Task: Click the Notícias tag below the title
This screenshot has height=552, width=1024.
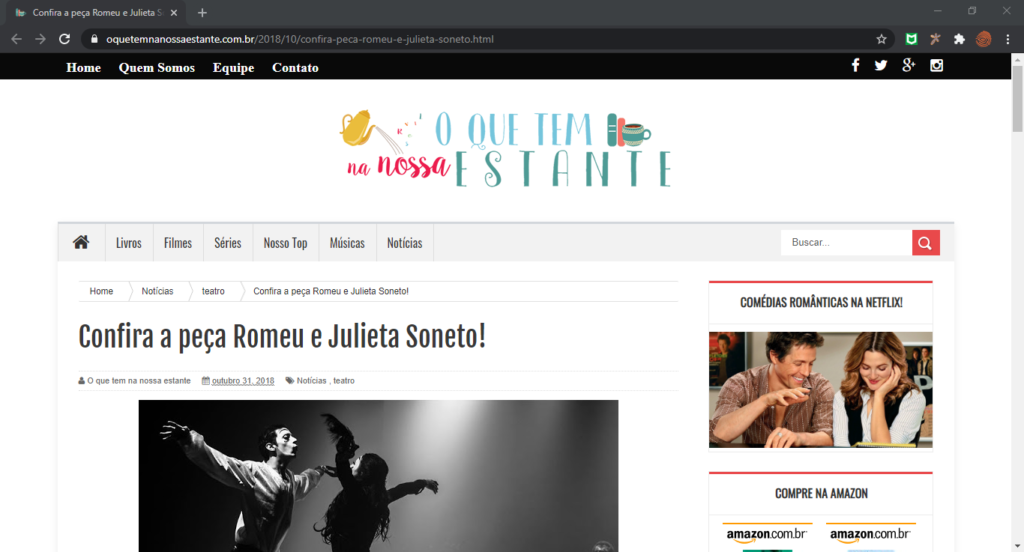Action: pos(312,381)
